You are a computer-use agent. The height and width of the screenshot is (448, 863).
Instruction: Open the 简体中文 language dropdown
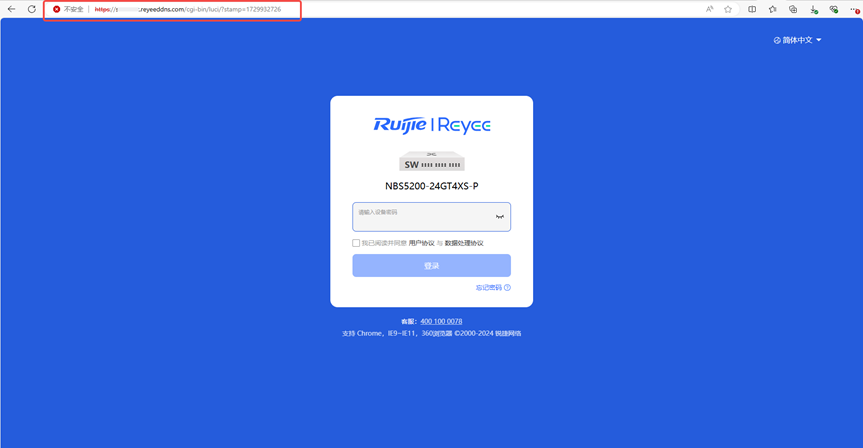point(798,40)
